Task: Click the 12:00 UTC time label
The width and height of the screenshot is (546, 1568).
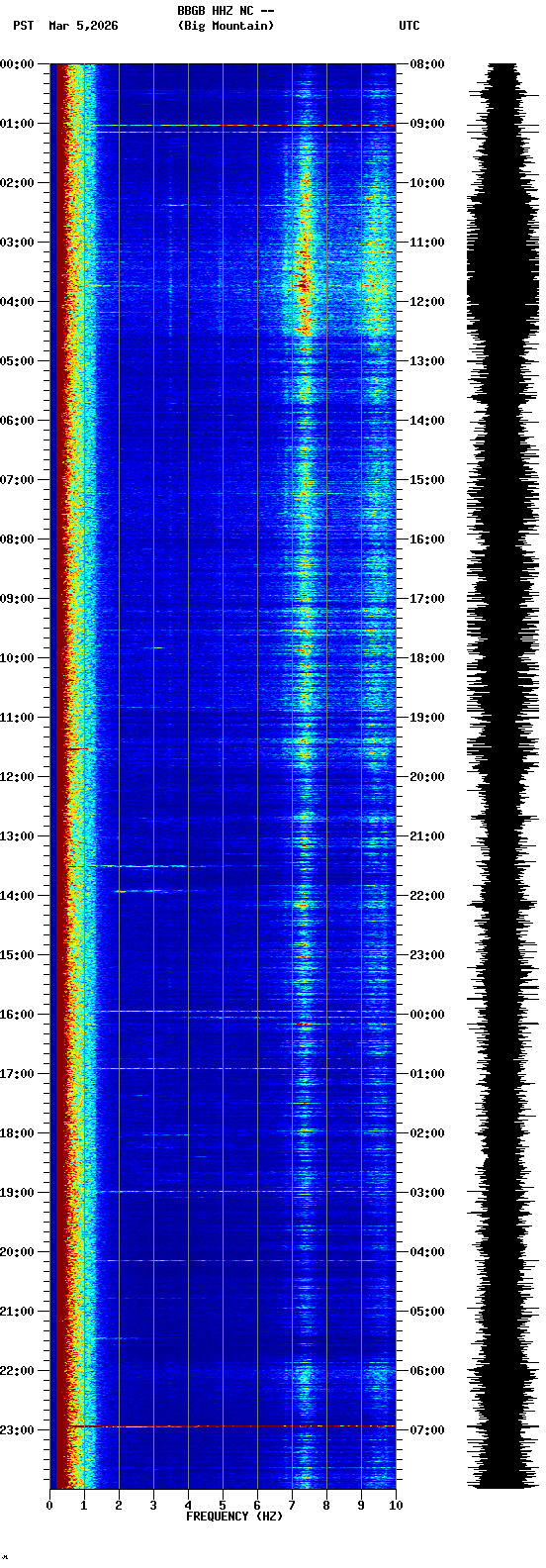Action: coord(426,302)
